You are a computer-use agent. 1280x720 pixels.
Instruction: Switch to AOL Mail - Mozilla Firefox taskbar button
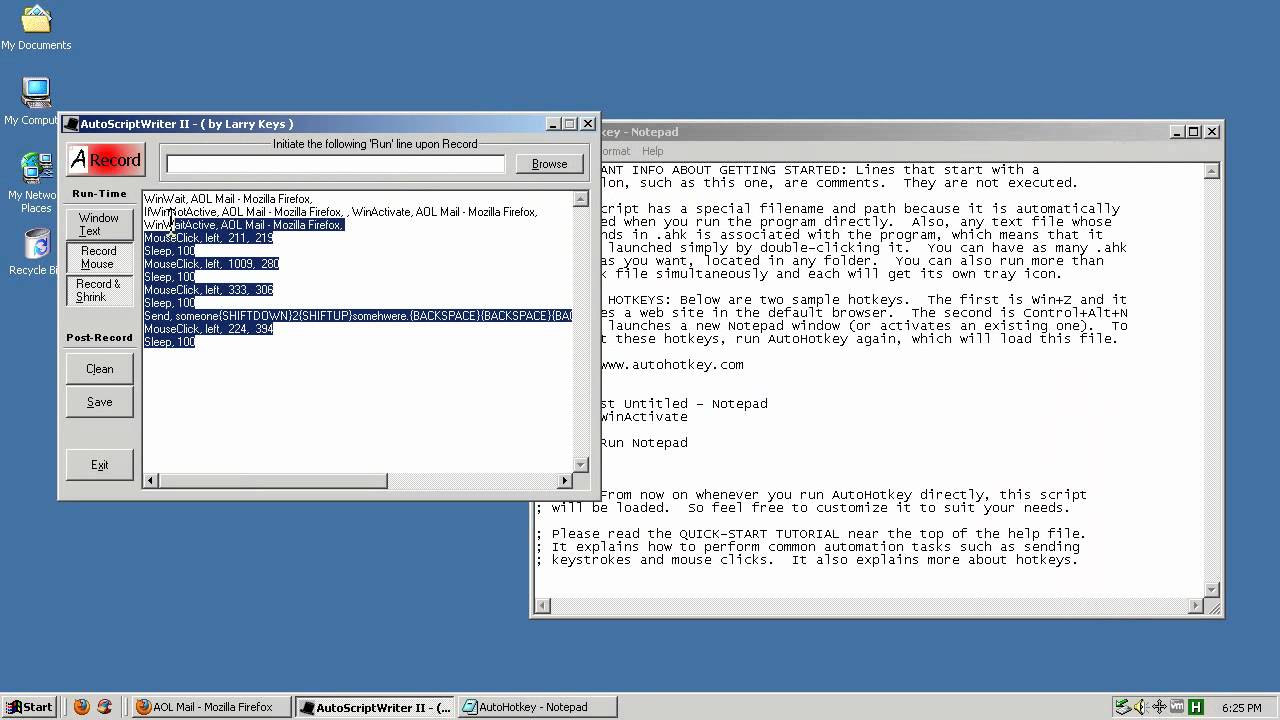tap(212, 707)
